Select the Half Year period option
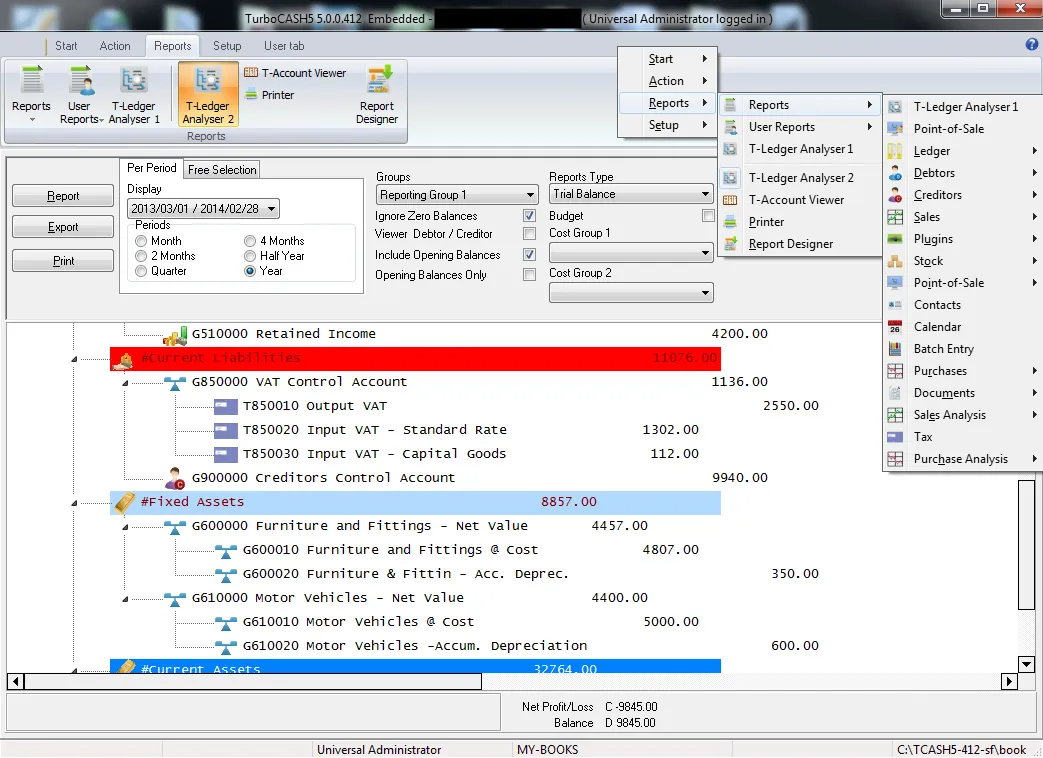Screen dimensions: 1043x758 click(x=249, y=256)
